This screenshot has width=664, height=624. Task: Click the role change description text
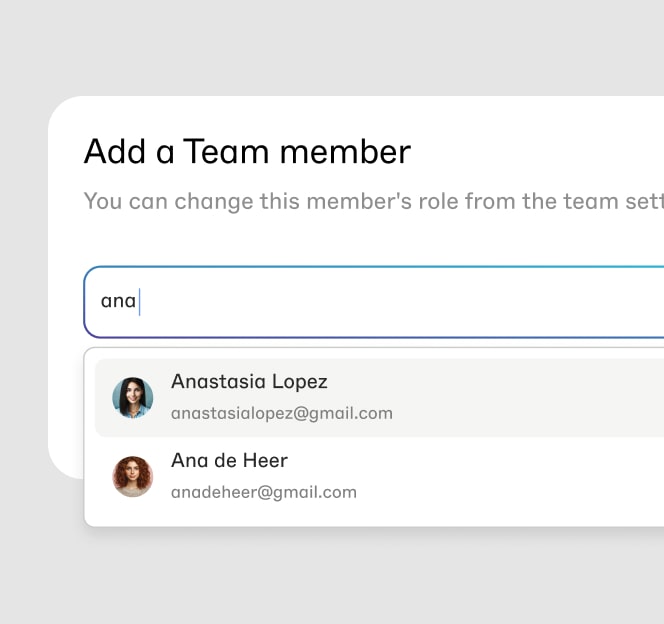pyautogui.click(x=374, y=202)
